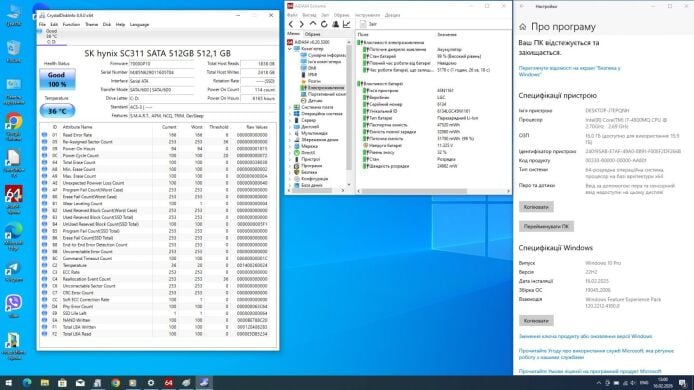This screenshot has width=694, height=390.
Task: Open change product key link
Action: click(585, 336)
